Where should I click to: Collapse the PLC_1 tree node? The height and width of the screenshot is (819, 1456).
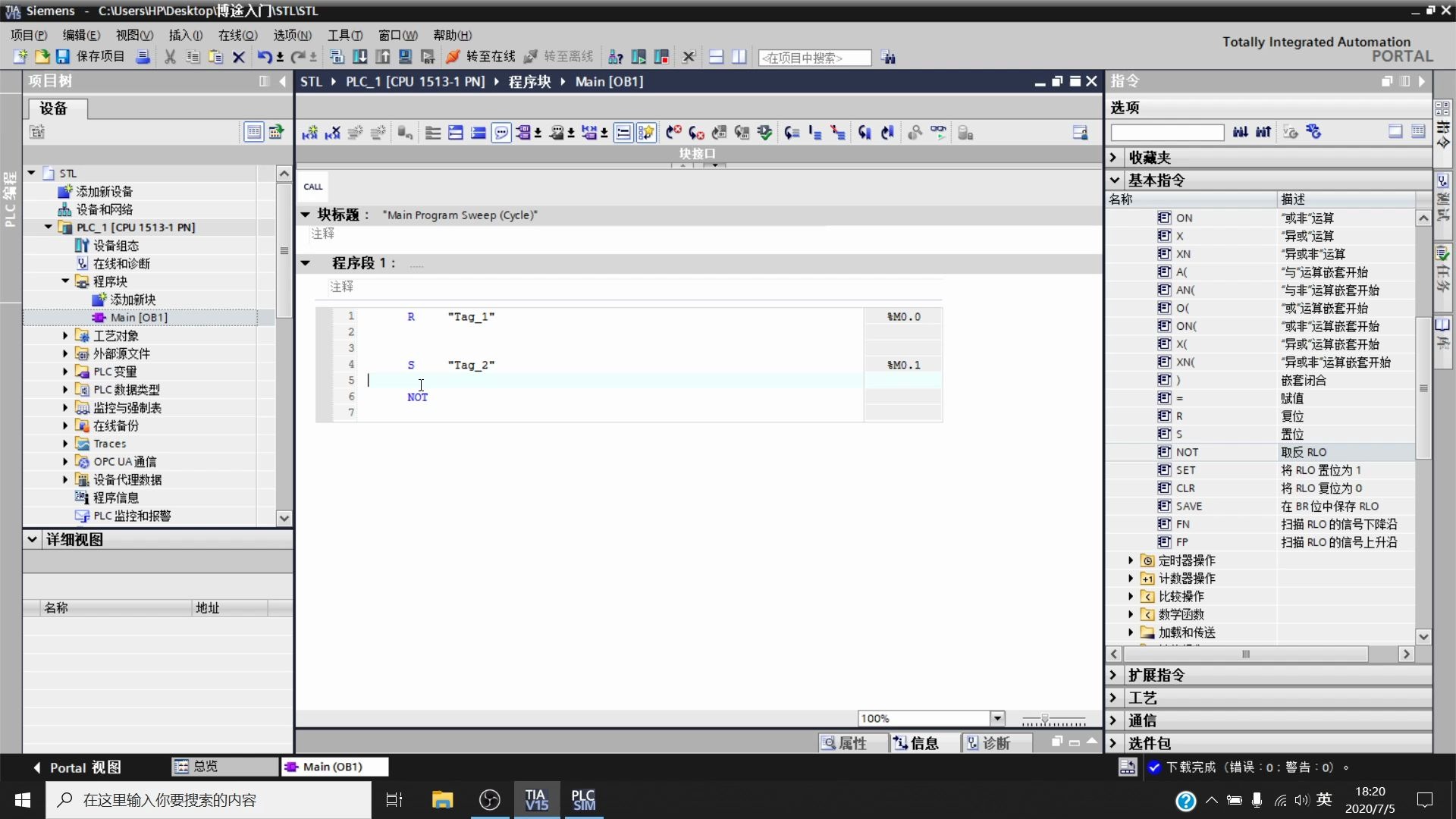(x=49, y=227)
